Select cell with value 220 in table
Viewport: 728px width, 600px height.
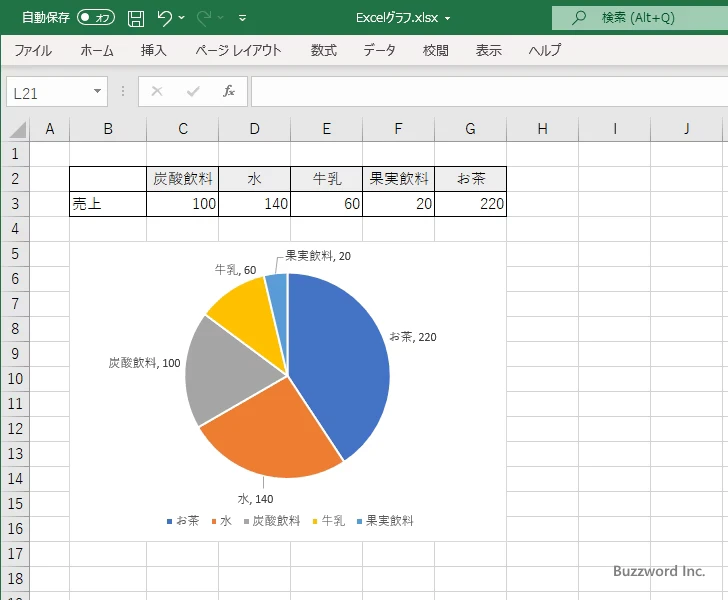coord(470,204)
